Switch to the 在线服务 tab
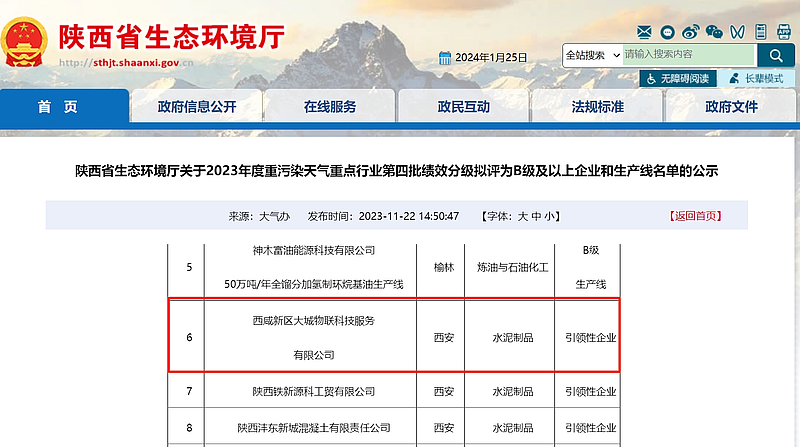800x447 pixels. pos(330,106)
